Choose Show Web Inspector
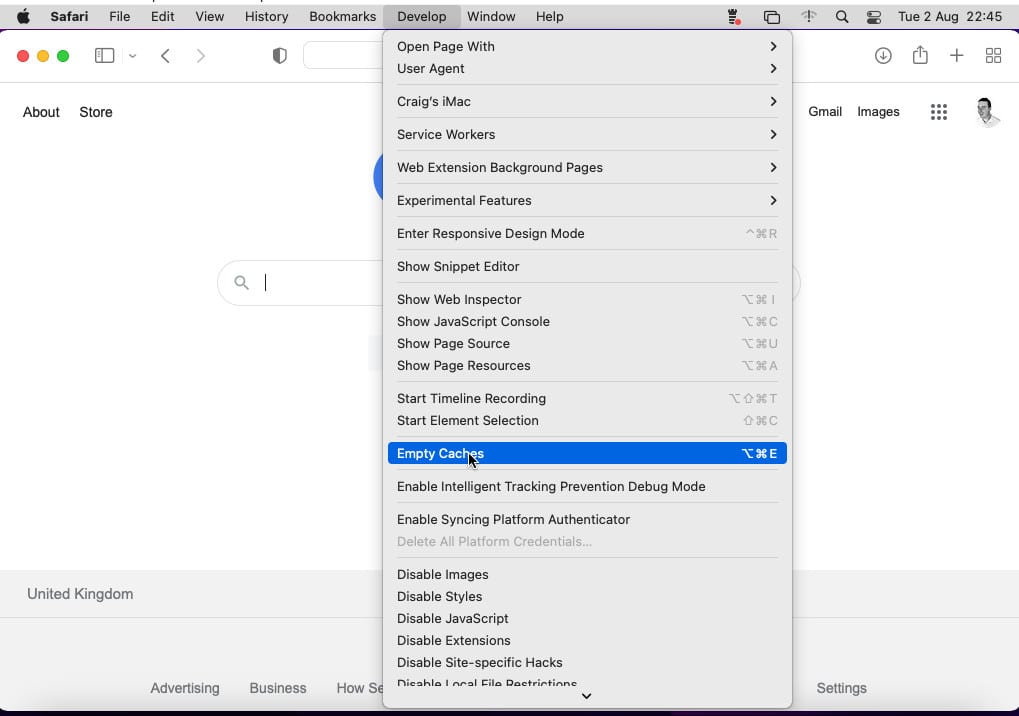The image size is (1019, 716). click(587, 300)
